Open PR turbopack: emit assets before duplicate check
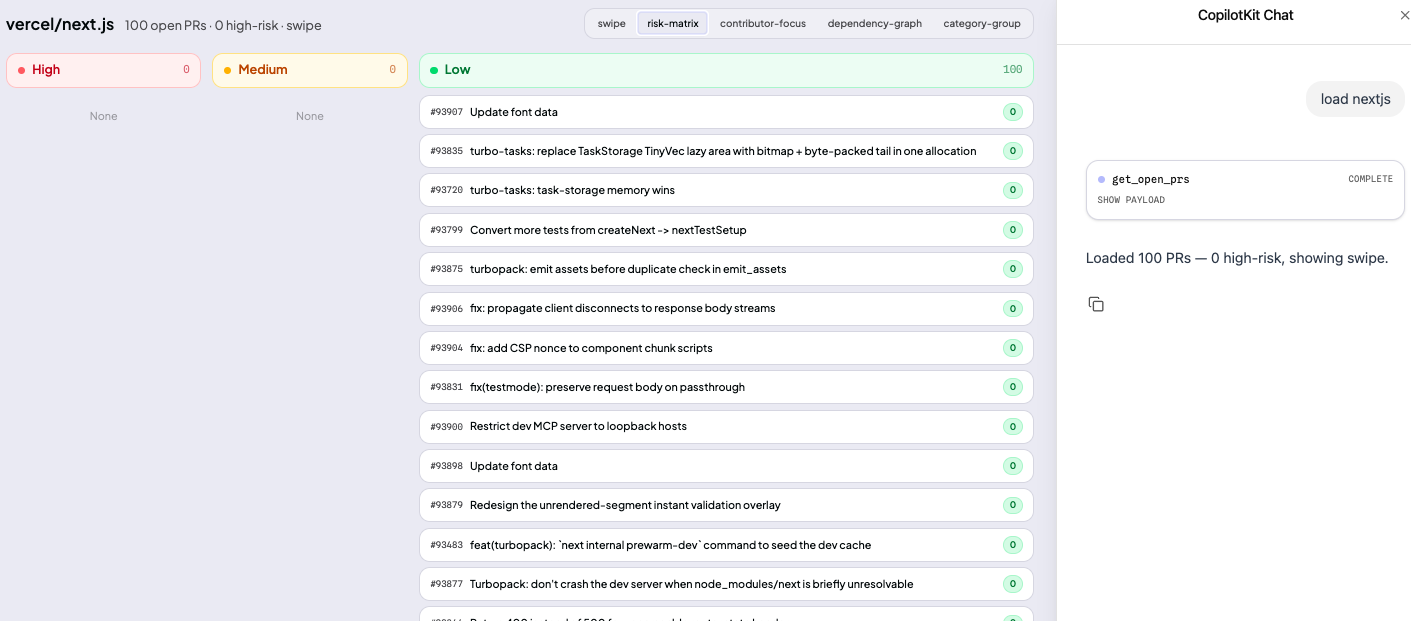 [x=726, y=269]
